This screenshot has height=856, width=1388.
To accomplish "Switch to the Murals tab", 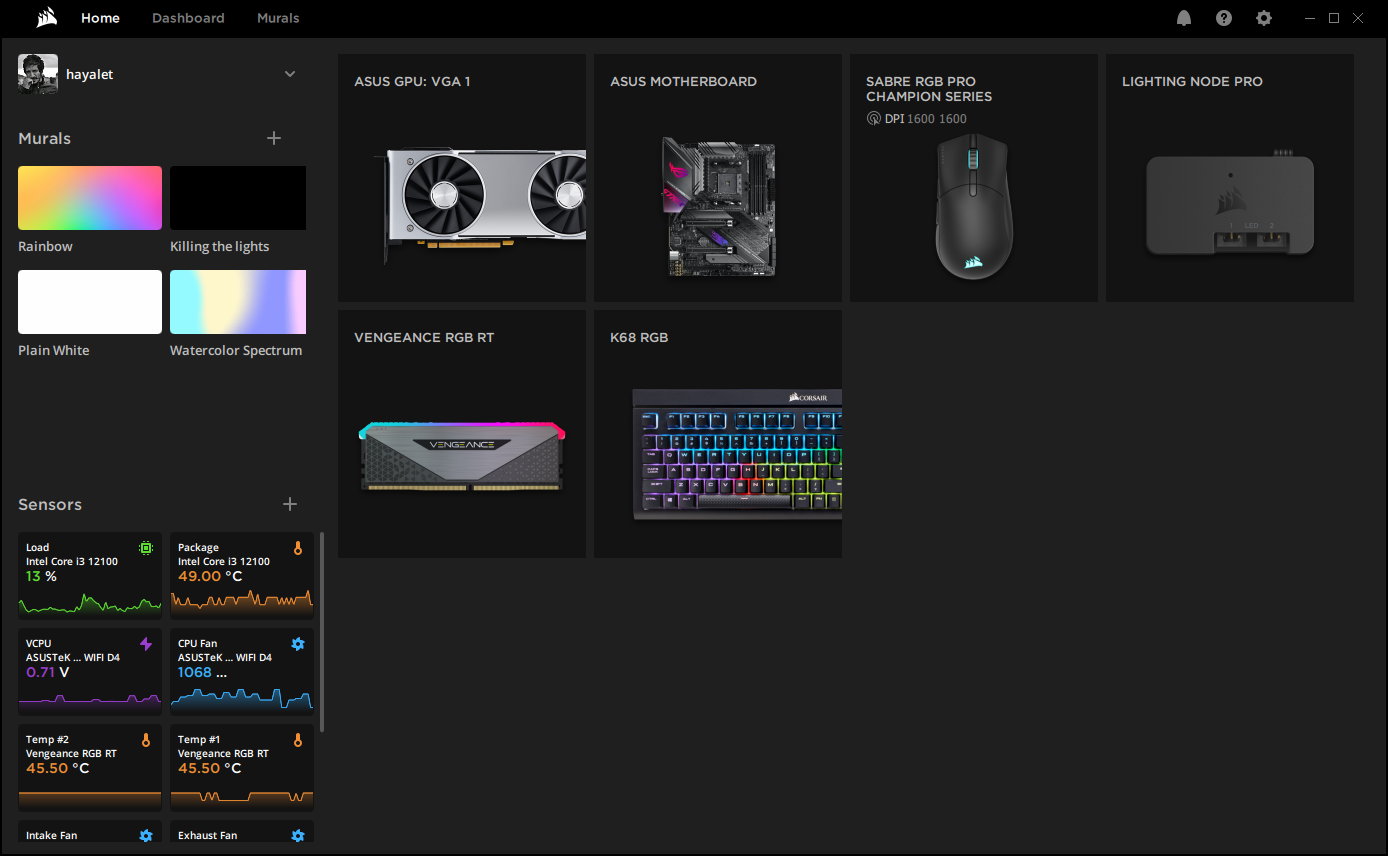I will pos(278,18).
